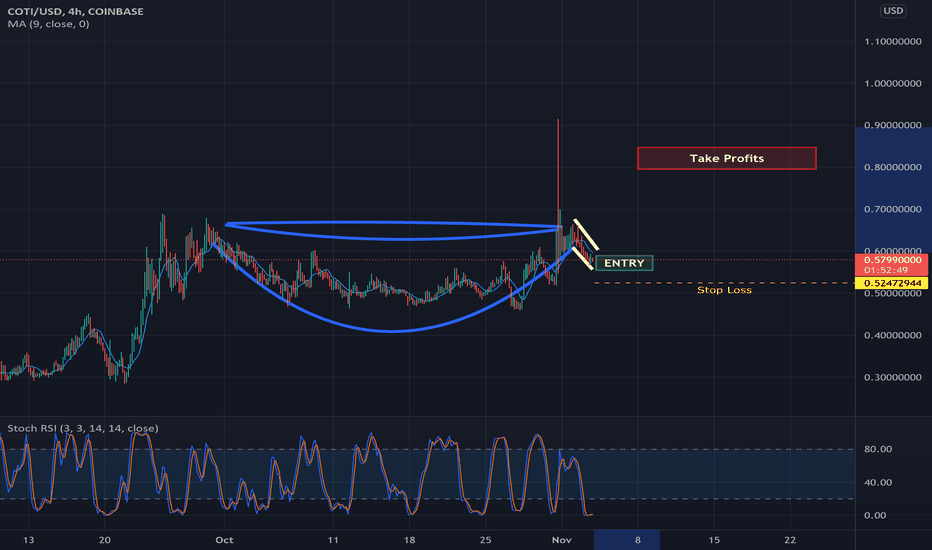Click the 1.10000000 price axis value
This screenshot has height=550, width=932.
893,42
